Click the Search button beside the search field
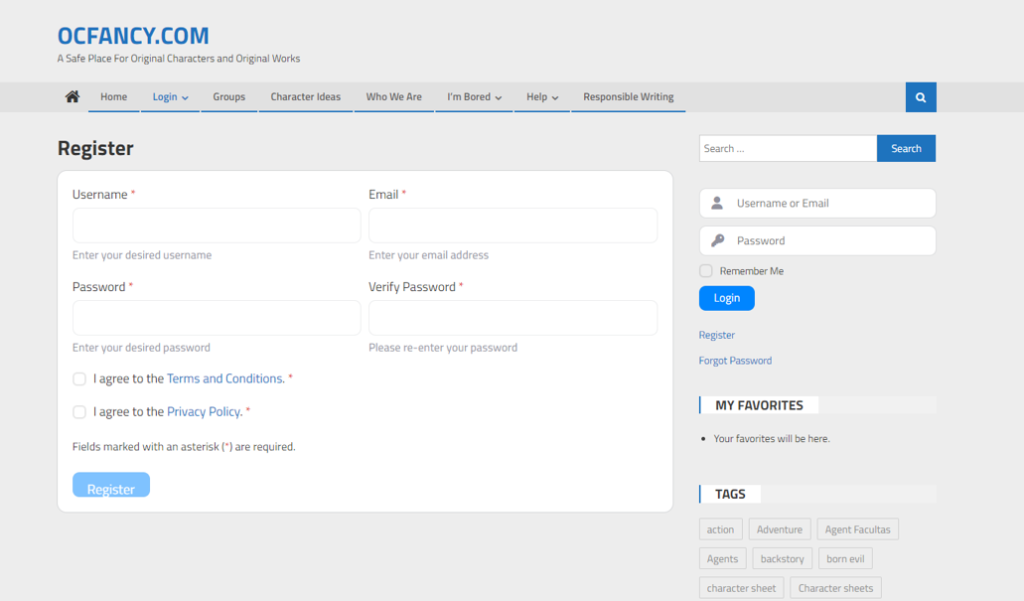The image size is (1024, 601). [905, 147]
